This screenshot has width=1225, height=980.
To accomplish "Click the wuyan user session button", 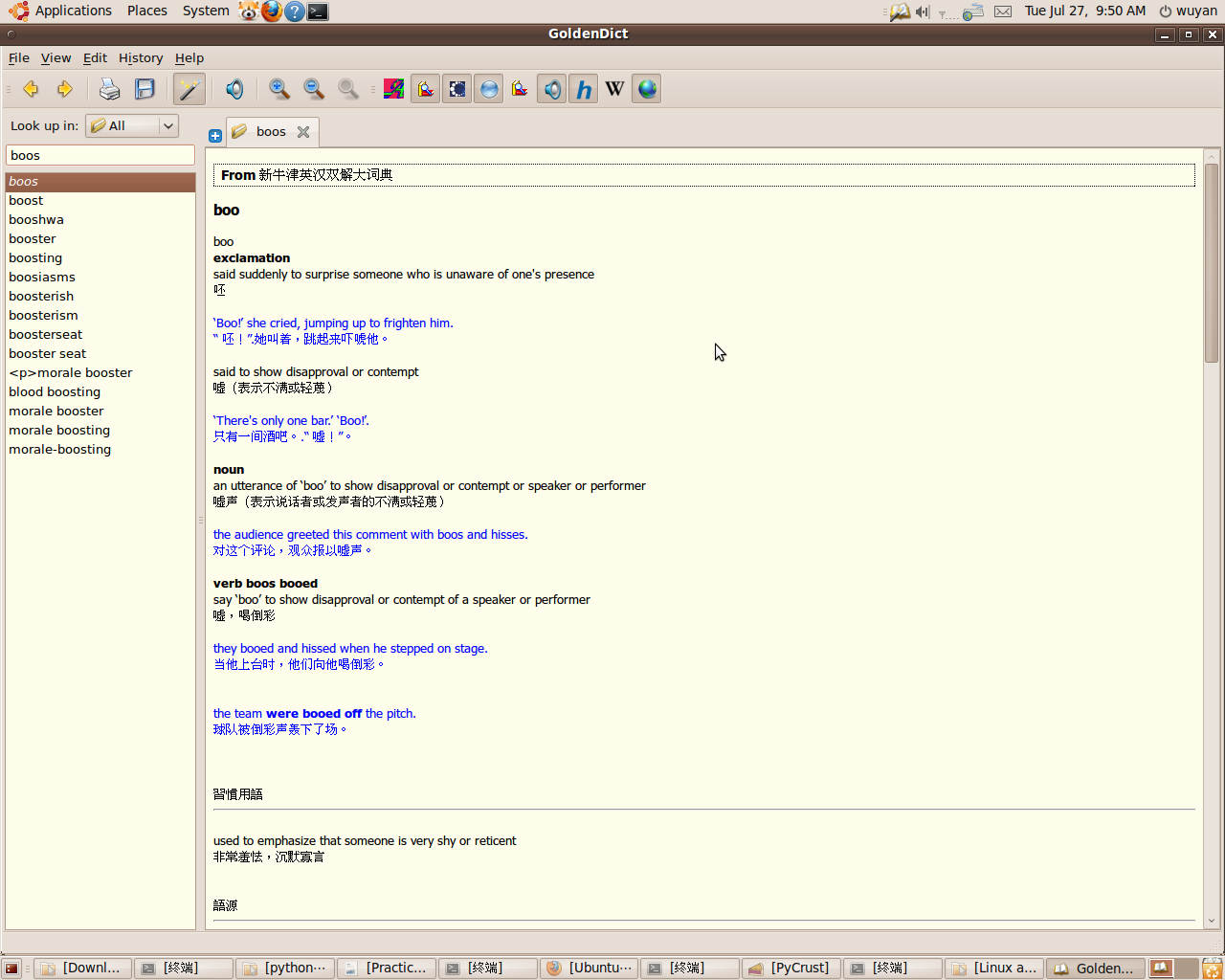I will click(1188, 11).
